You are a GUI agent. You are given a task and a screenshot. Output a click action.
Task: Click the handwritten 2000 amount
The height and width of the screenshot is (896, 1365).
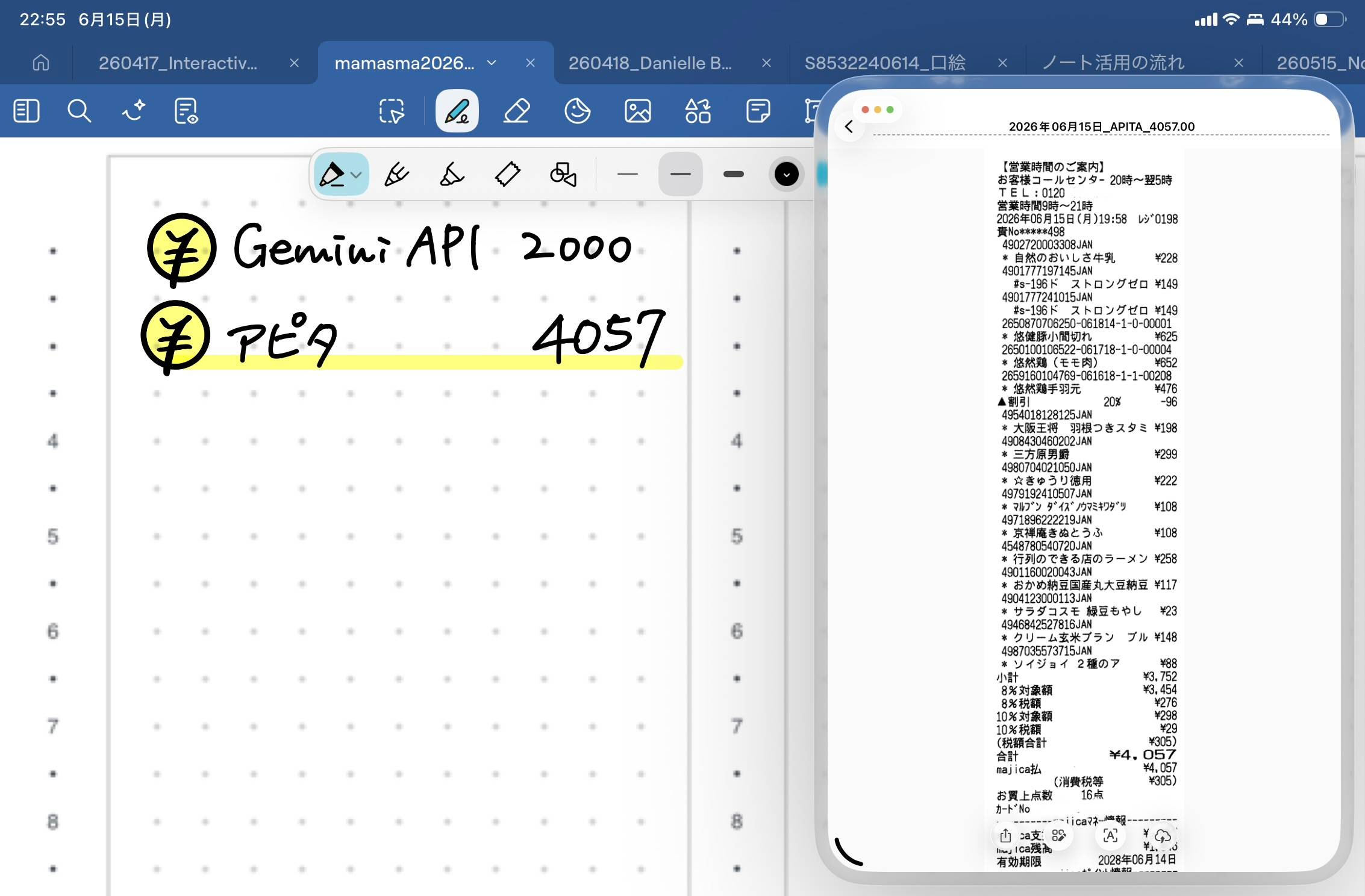576,247
